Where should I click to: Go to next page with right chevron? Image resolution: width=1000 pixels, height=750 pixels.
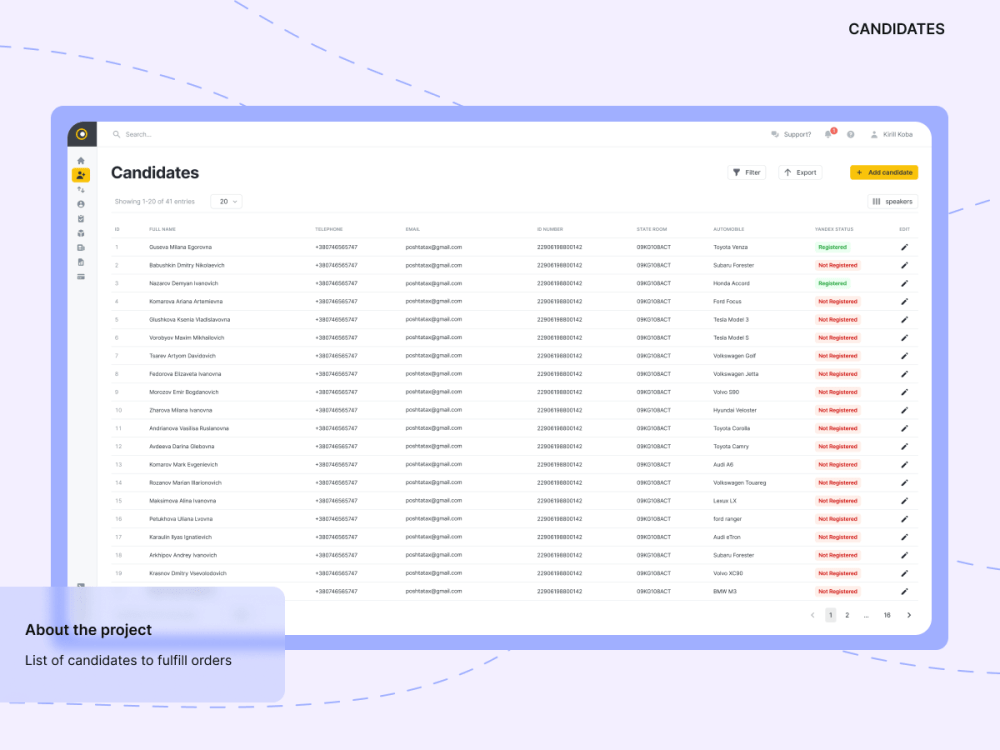click(x=909, y=615)
